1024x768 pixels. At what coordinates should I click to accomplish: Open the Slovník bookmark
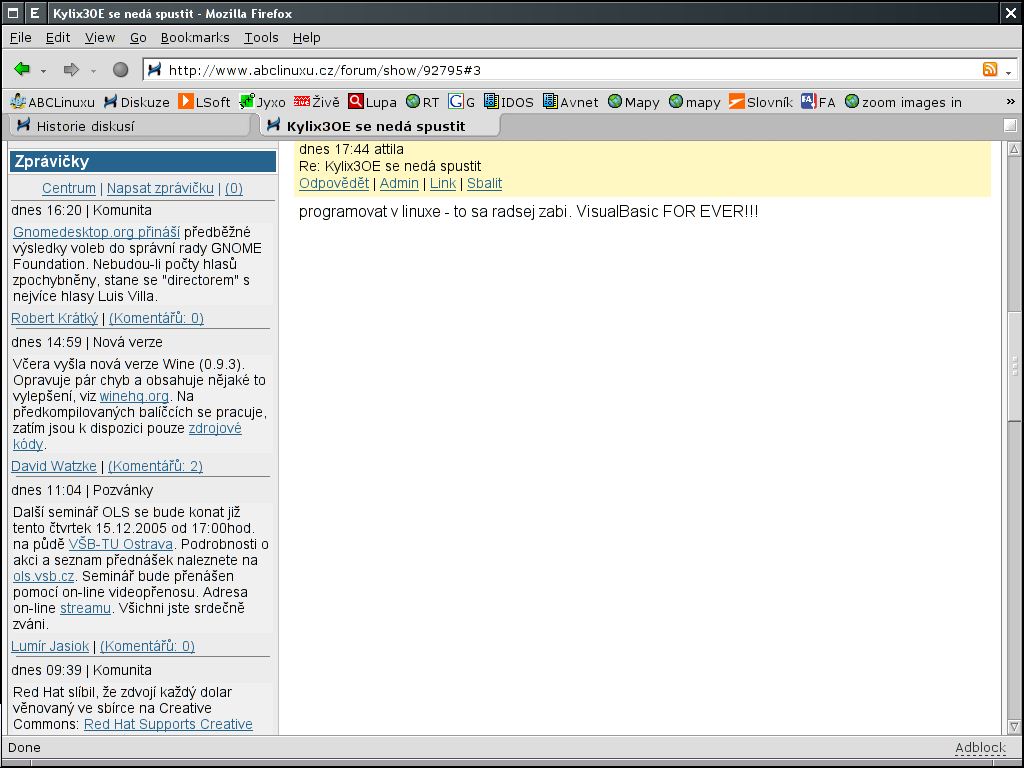[x=761, y=102]
